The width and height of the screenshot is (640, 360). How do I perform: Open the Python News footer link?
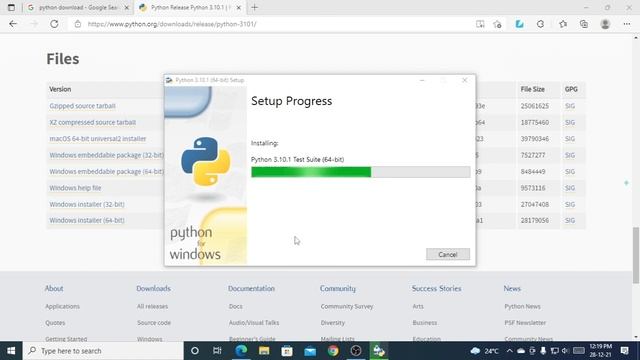522,306
